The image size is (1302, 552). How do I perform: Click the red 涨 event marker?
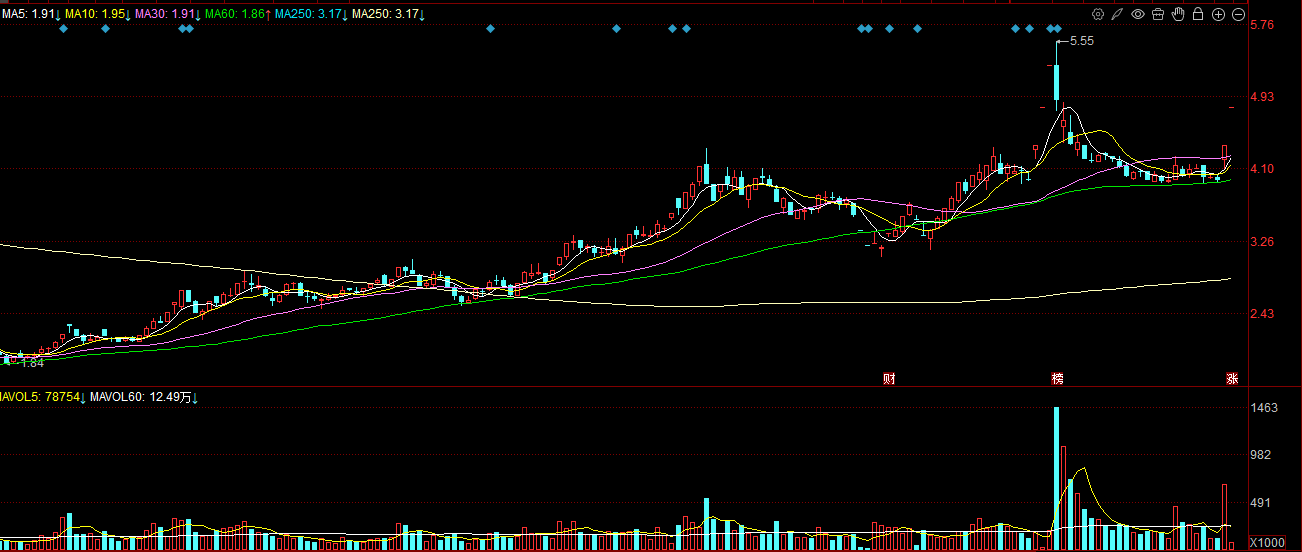pos(1232,378)
